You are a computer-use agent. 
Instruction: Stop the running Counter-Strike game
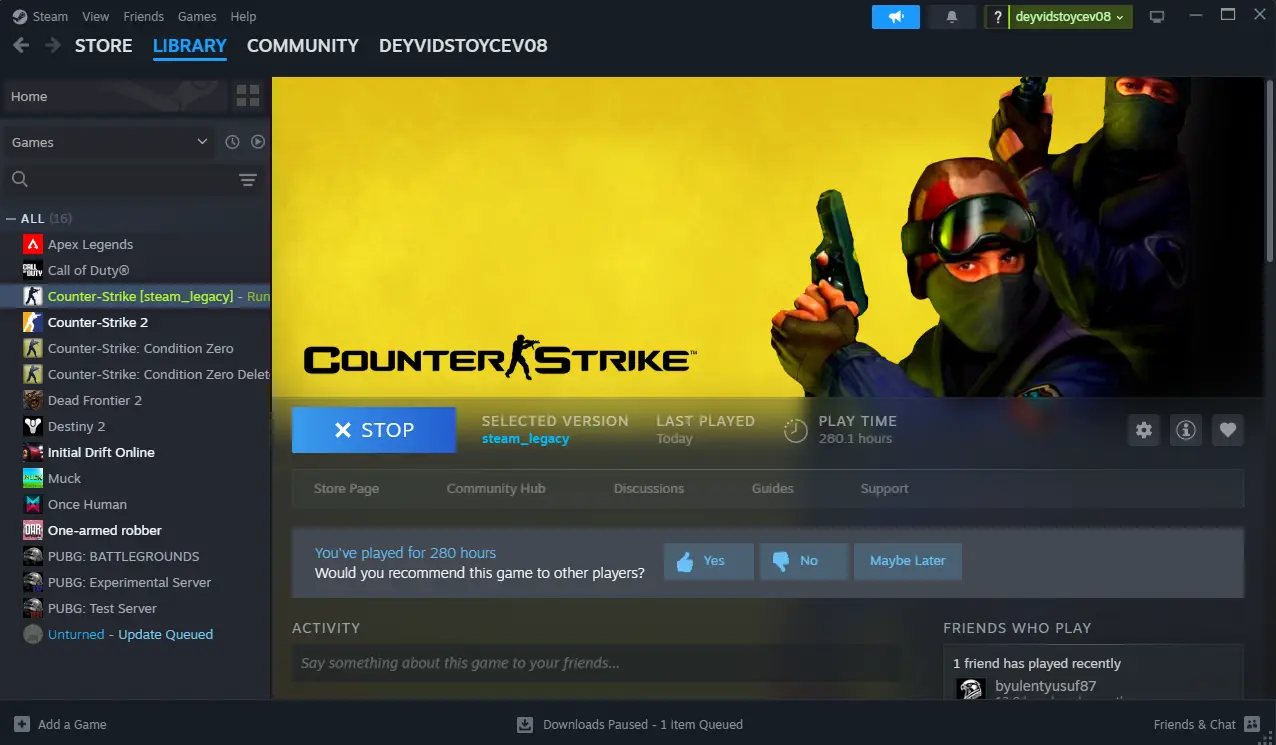click(x=374, y=430)
